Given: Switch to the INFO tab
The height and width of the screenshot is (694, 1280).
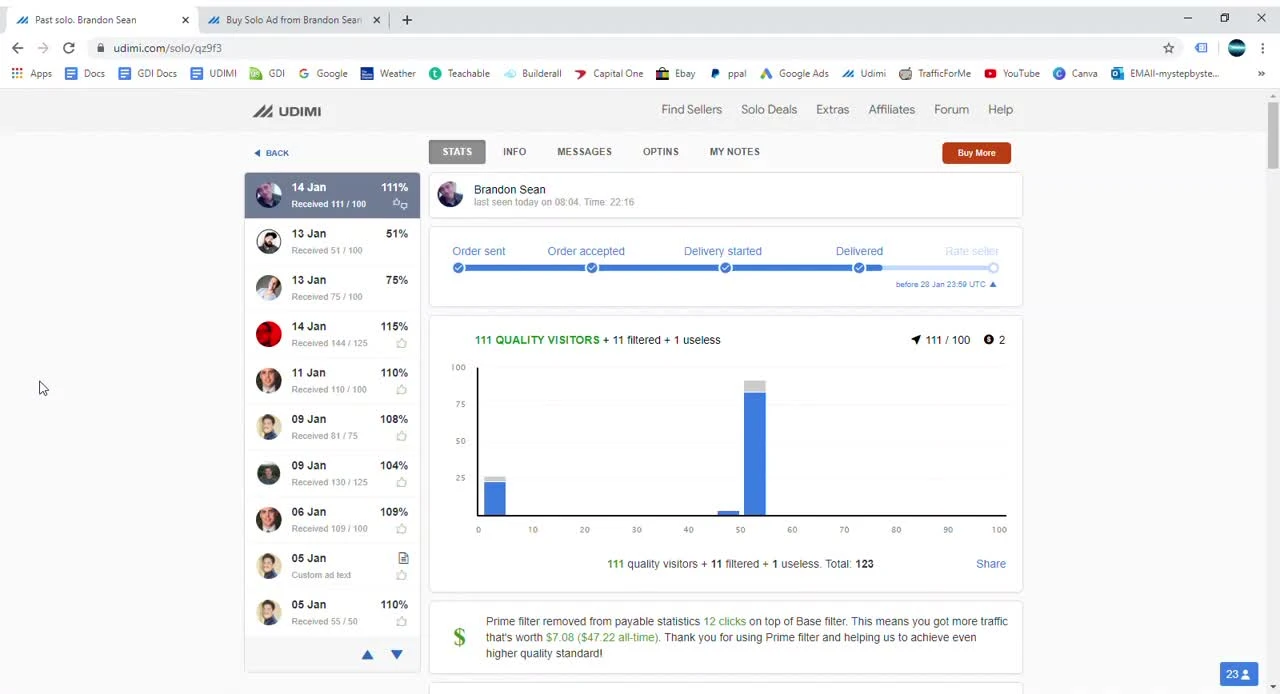Looking at the screenshot, I should point(514,152).
